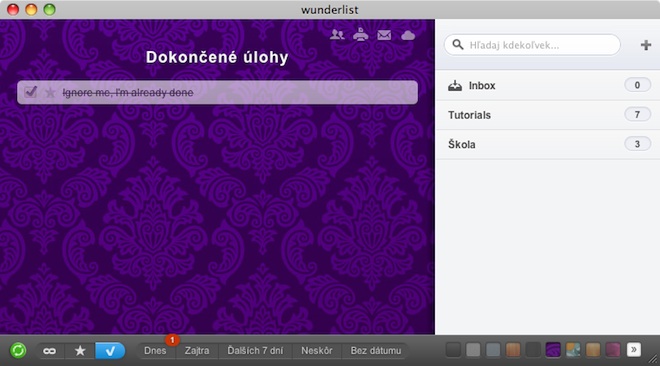
Task: Click the Inbox count badge 0
Action: [637, 85]
